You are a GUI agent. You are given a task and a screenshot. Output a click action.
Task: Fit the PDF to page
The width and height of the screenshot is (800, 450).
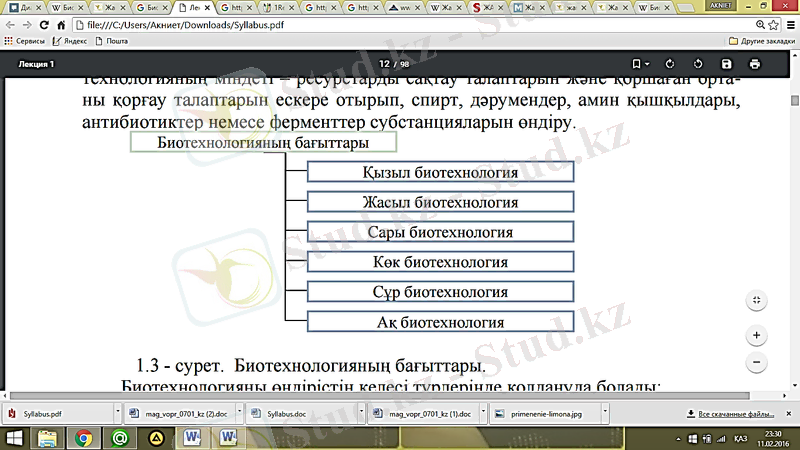click(x=757, y=300)
